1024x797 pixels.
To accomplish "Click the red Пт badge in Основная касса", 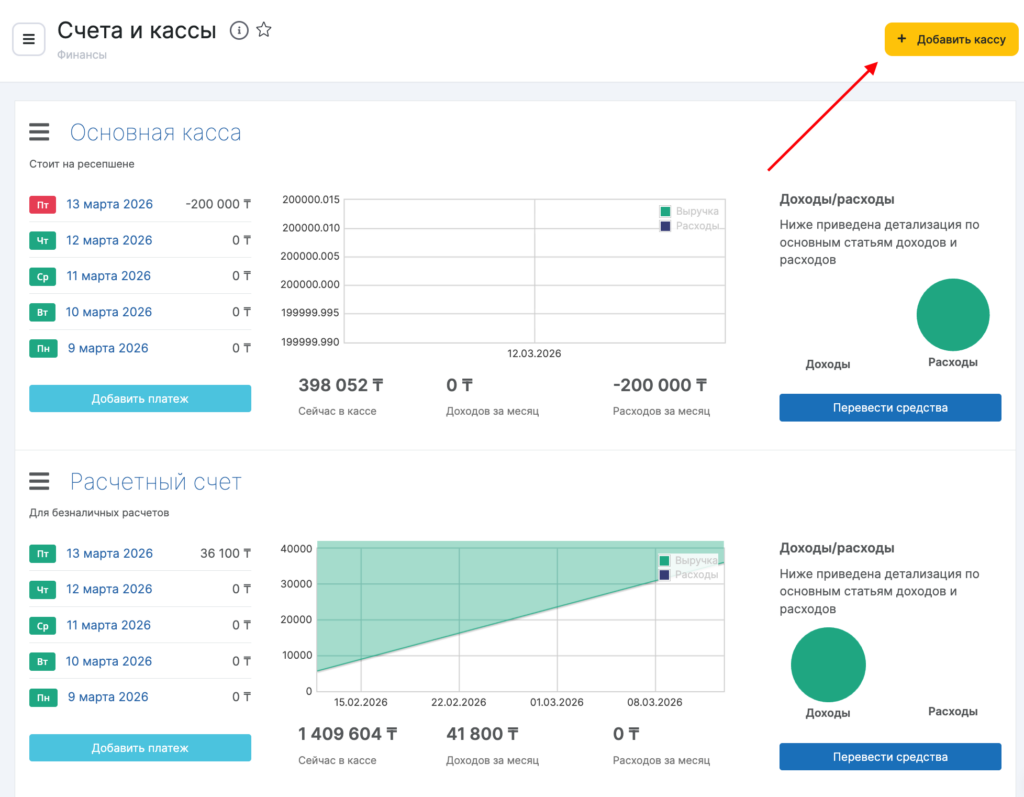I will point(43,205).
